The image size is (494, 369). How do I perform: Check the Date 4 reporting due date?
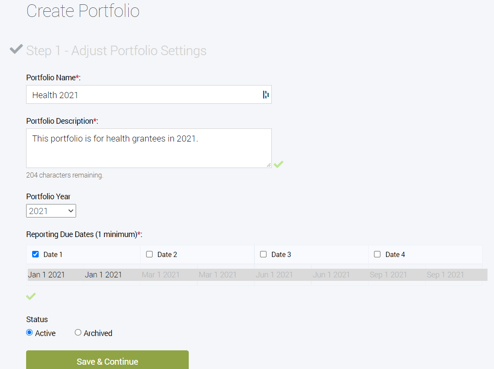coord(377,254)
